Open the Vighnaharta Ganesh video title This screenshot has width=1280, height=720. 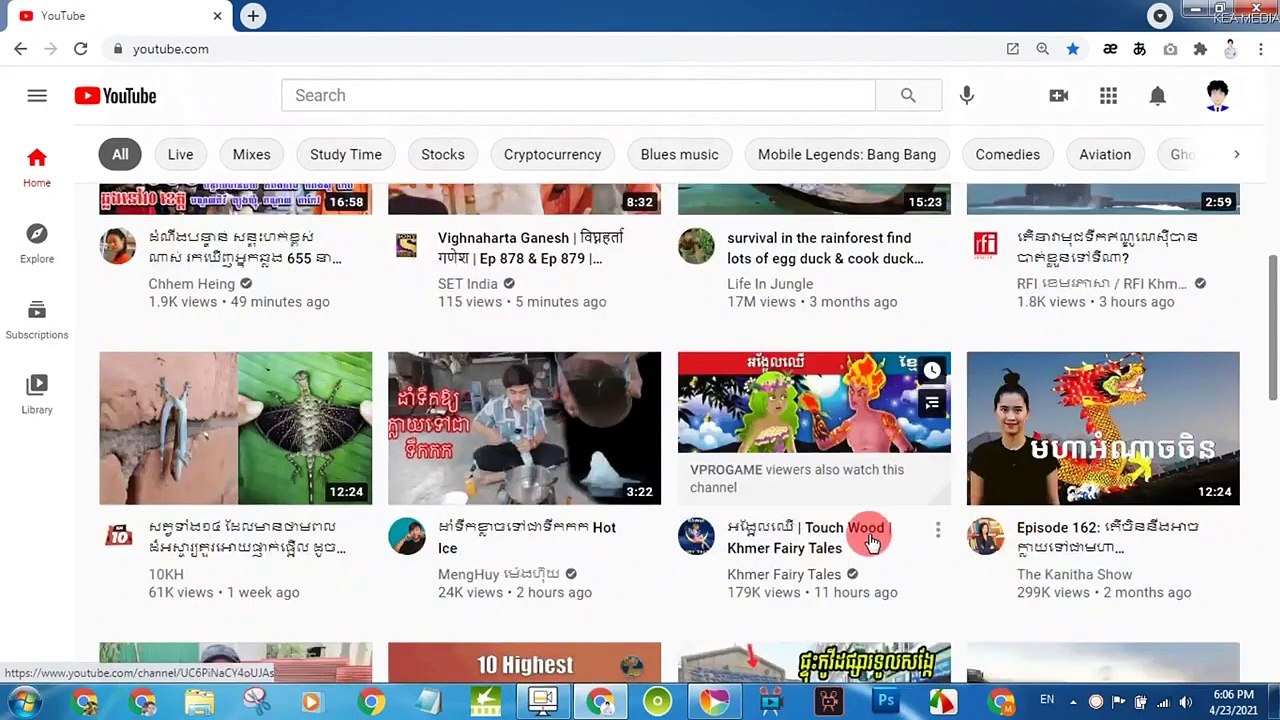(530, 248)
